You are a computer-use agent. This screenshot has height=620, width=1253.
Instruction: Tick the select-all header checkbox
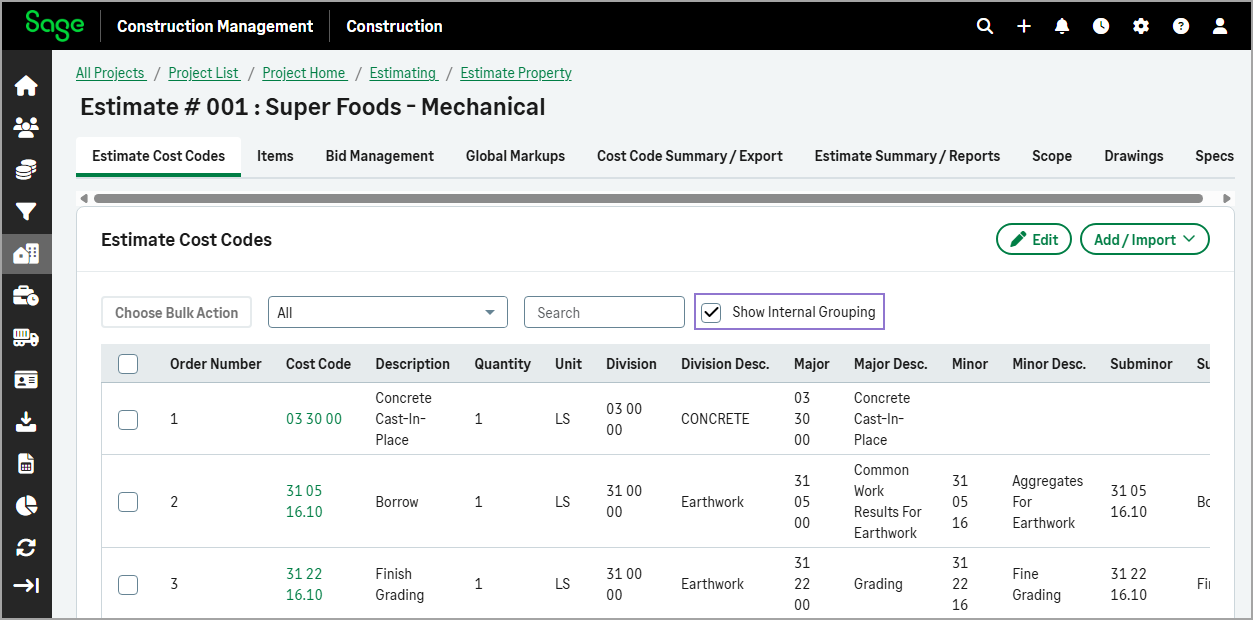click(x=128, y=364)
